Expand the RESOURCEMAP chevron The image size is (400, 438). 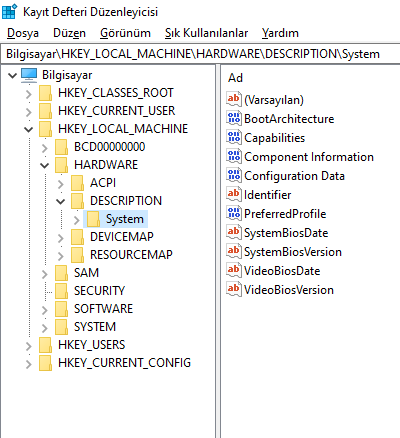[61, 256]
